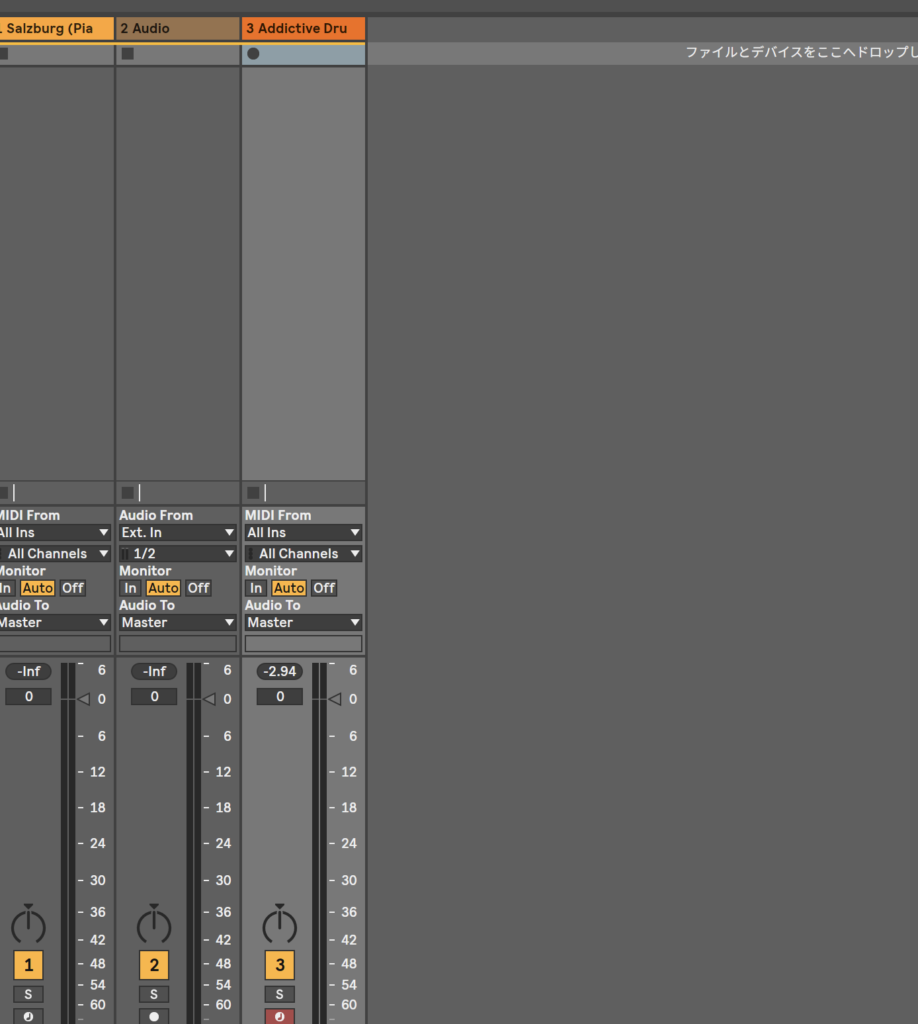Open the 1/2 input channel dropdown

[x=178, y=554]
